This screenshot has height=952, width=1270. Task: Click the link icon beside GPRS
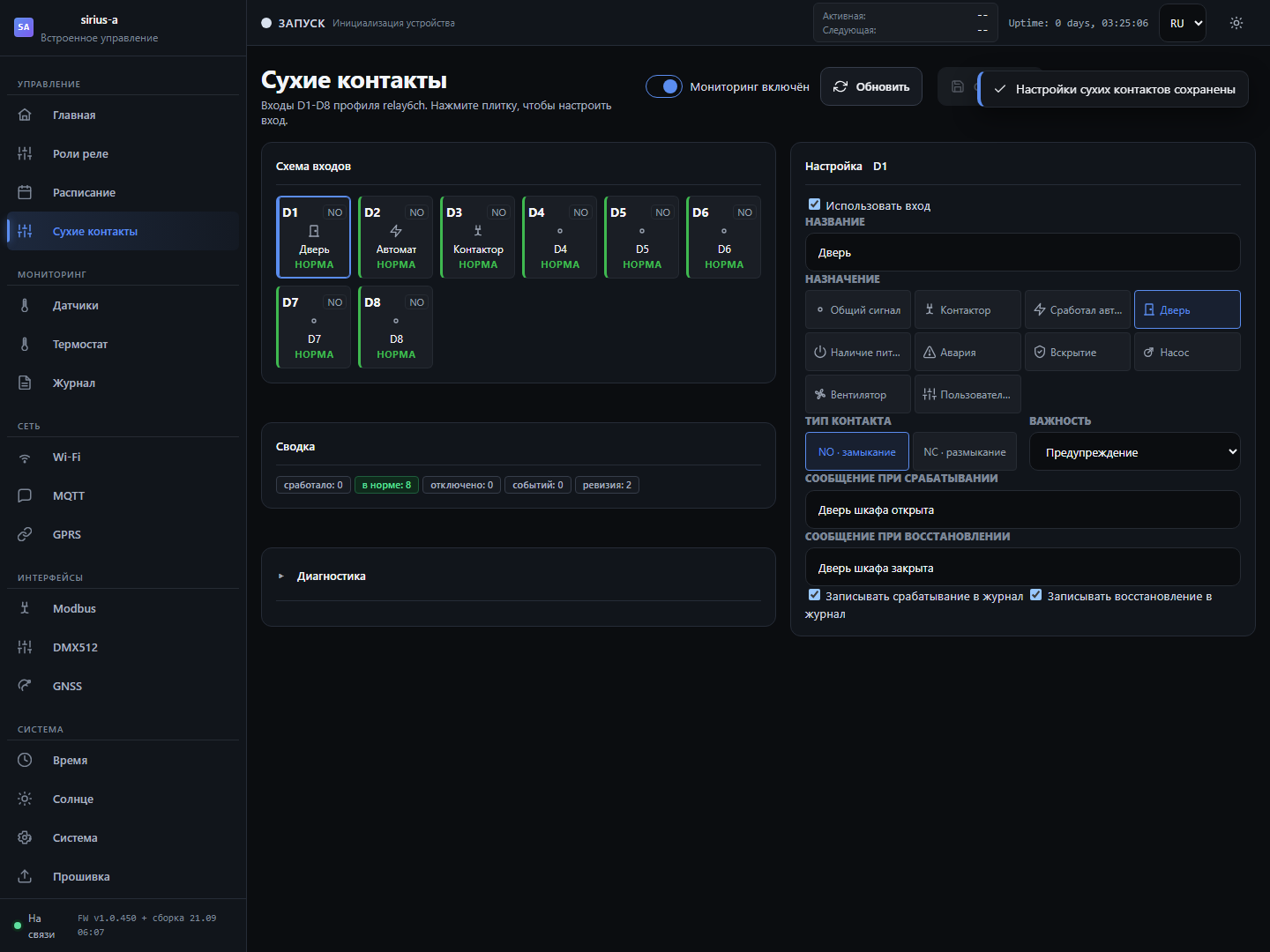[x=25, y=534]
